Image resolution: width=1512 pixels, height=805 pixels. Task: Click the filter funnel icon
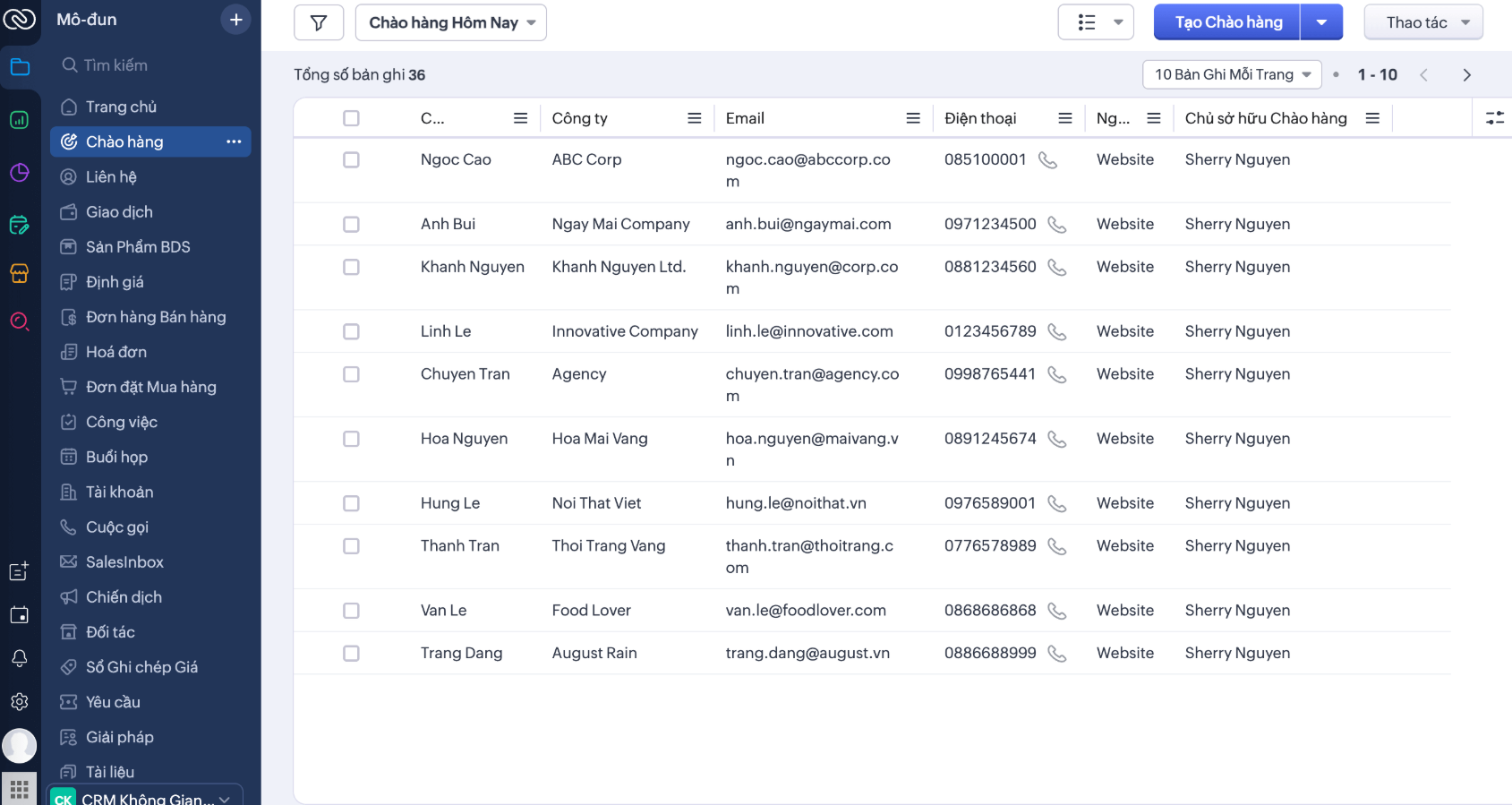tap(319, 22)
